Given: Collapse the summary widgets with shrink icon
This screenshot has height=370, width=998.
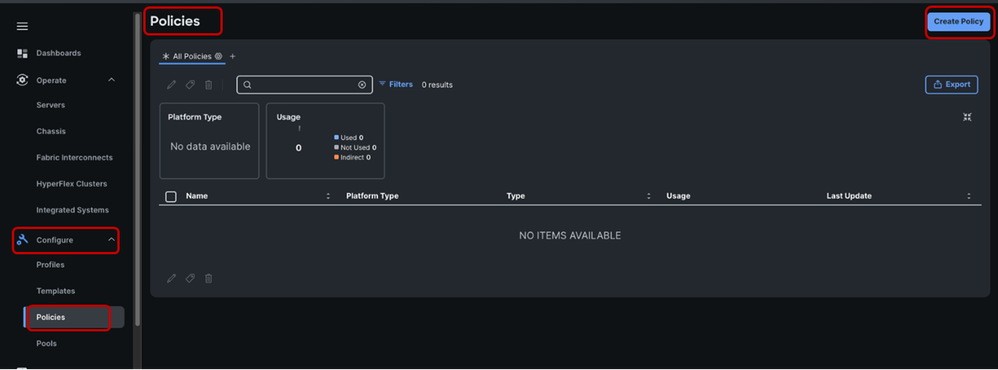Looking at the screenshot, I should [967, 117].
